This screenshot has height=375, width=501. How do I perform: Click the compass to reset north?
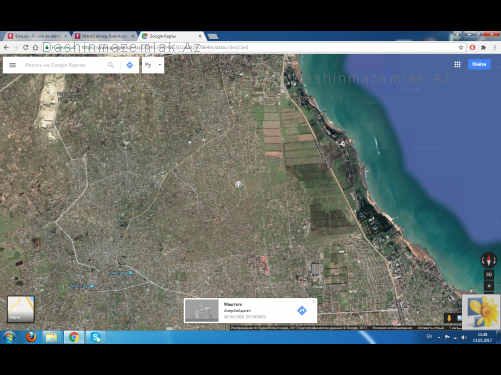click(489, 260)
